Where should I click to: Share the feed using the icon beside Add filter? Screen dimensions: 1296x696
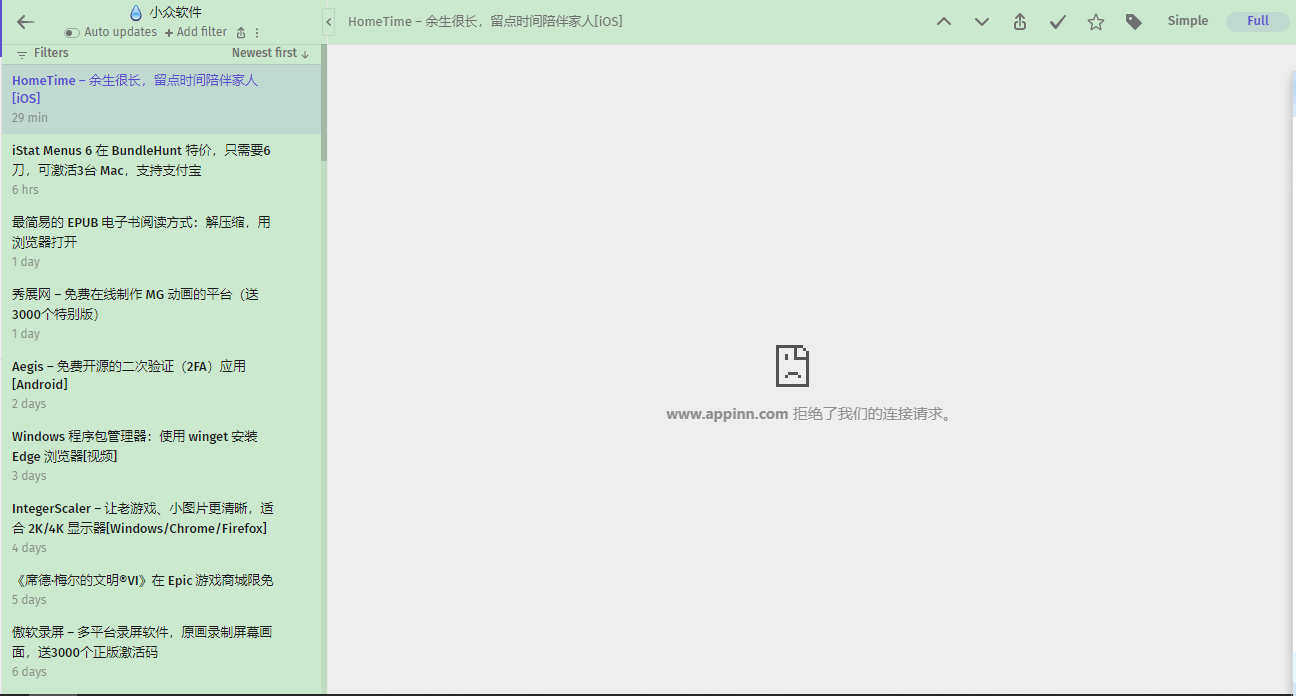[x=241, y=33]
